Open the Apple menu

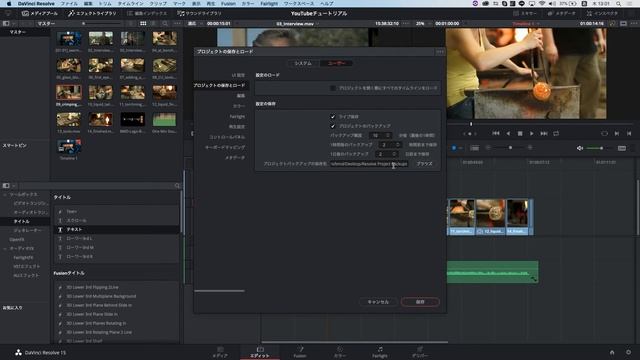pyautogui.click(x=9, y=4)
